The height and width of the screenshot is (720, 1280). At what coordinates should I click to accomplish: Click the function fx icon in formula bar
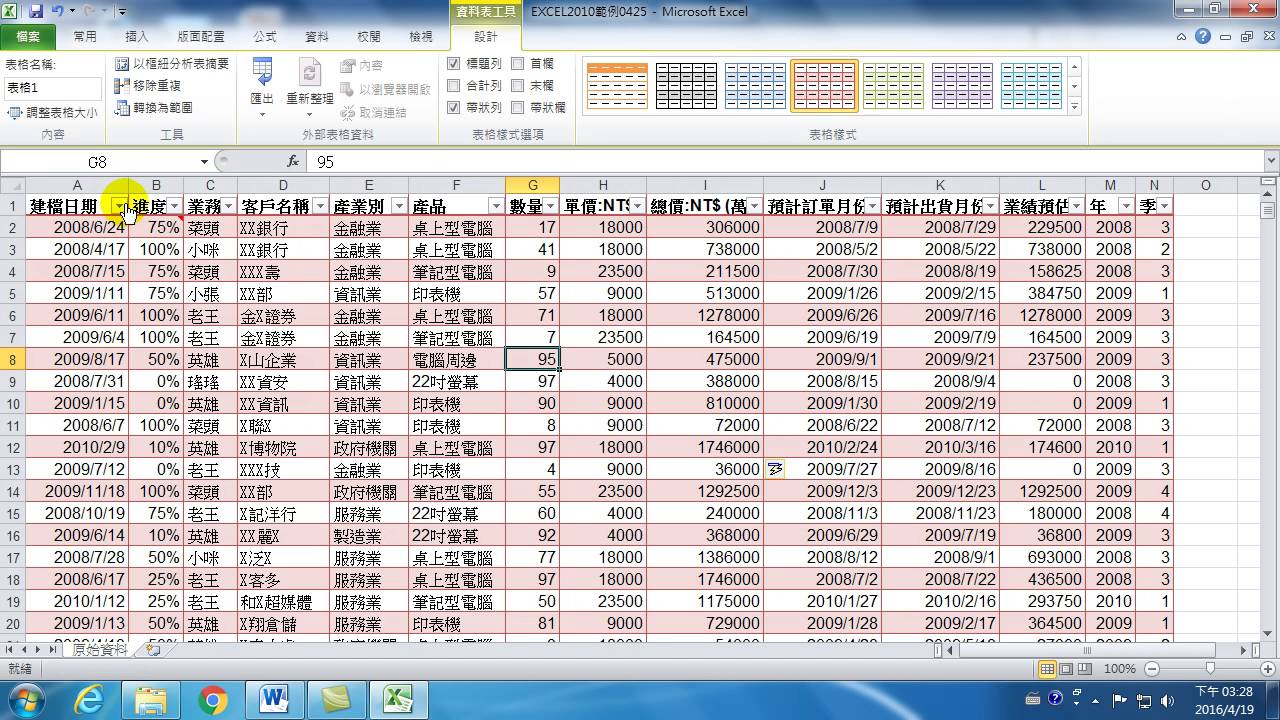point(293,161)
